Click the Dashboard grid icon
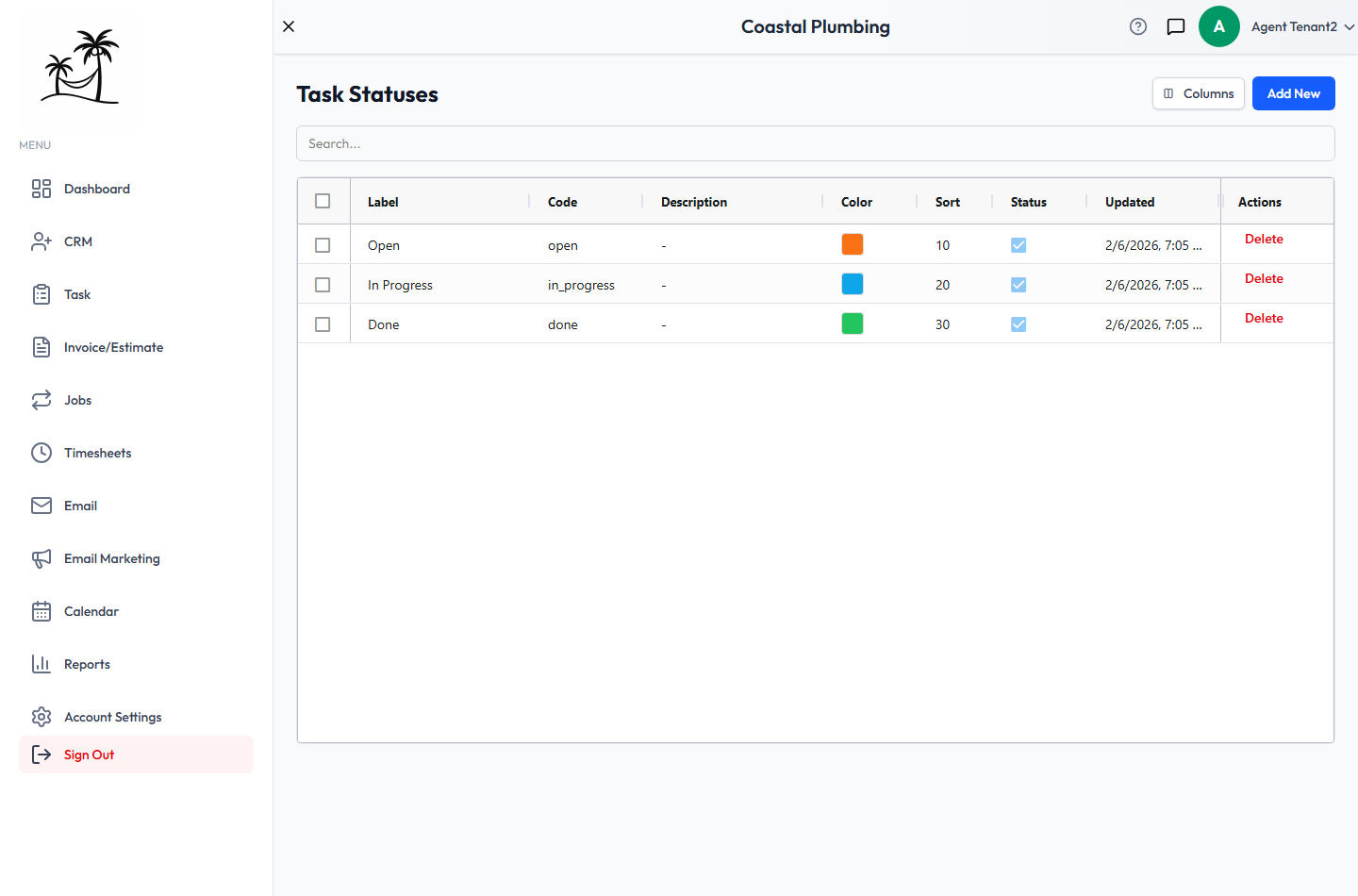The height and width of the screenshot is (896, 1358). [41, 189]
